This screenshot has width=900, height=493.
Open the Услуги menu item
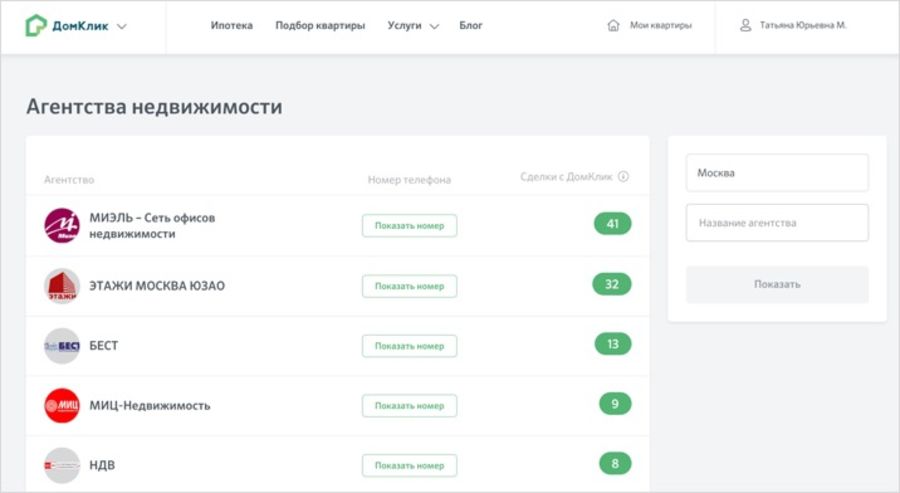pyautogui.click(x=404, y=25)
